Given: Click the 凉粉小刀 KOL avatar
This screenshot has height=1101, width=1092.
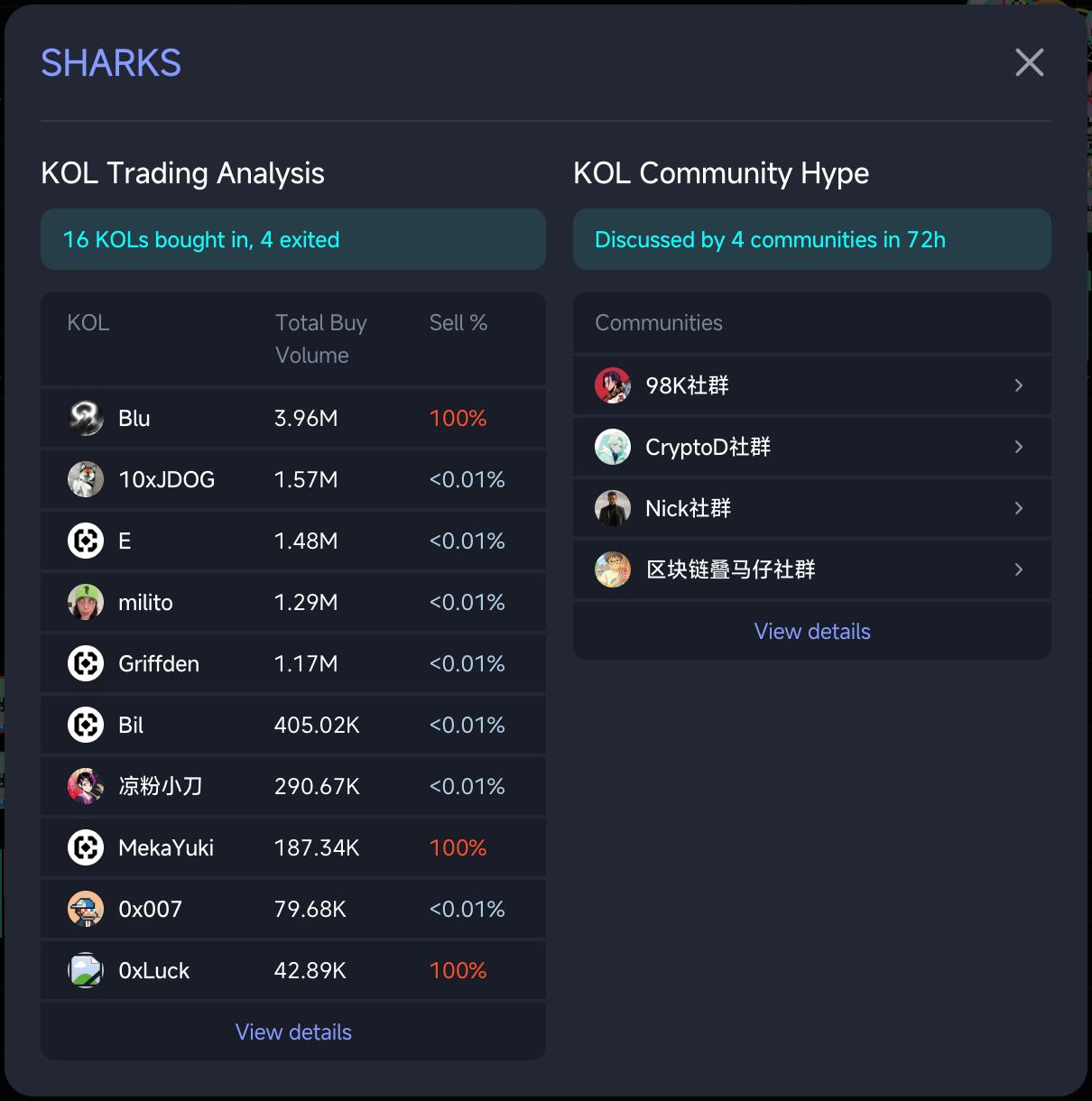Looking at the screenshot, I should pyautogui.click(x=86, y=786).
